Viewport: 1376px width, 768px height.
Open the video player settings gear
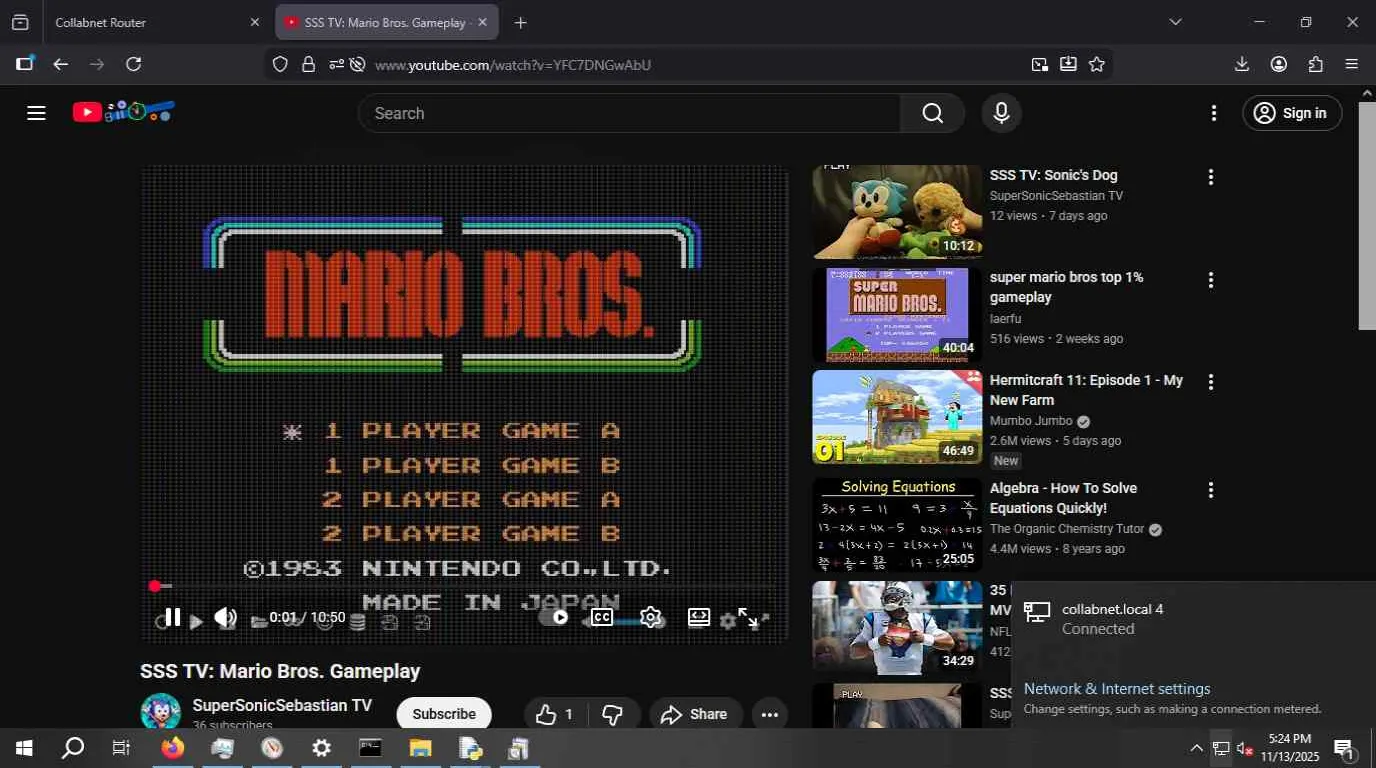(x=650, y=617)
